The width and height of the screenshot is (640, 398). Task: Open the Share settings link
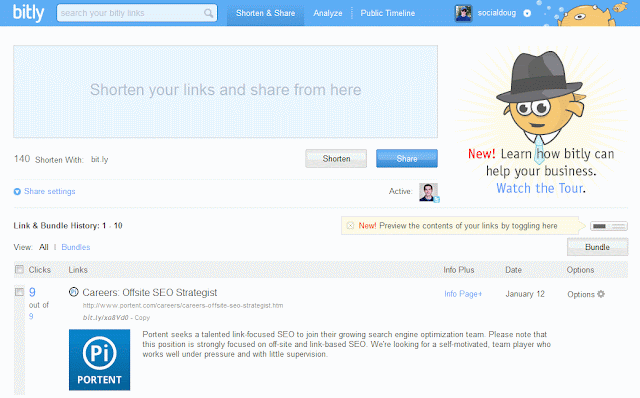(50, 191)
